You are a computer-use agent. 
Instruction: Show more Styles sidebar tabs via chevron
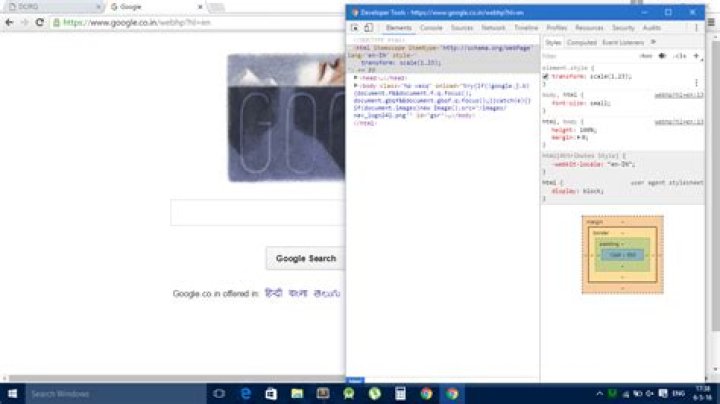pyautogui.click(x=653, y=42)
